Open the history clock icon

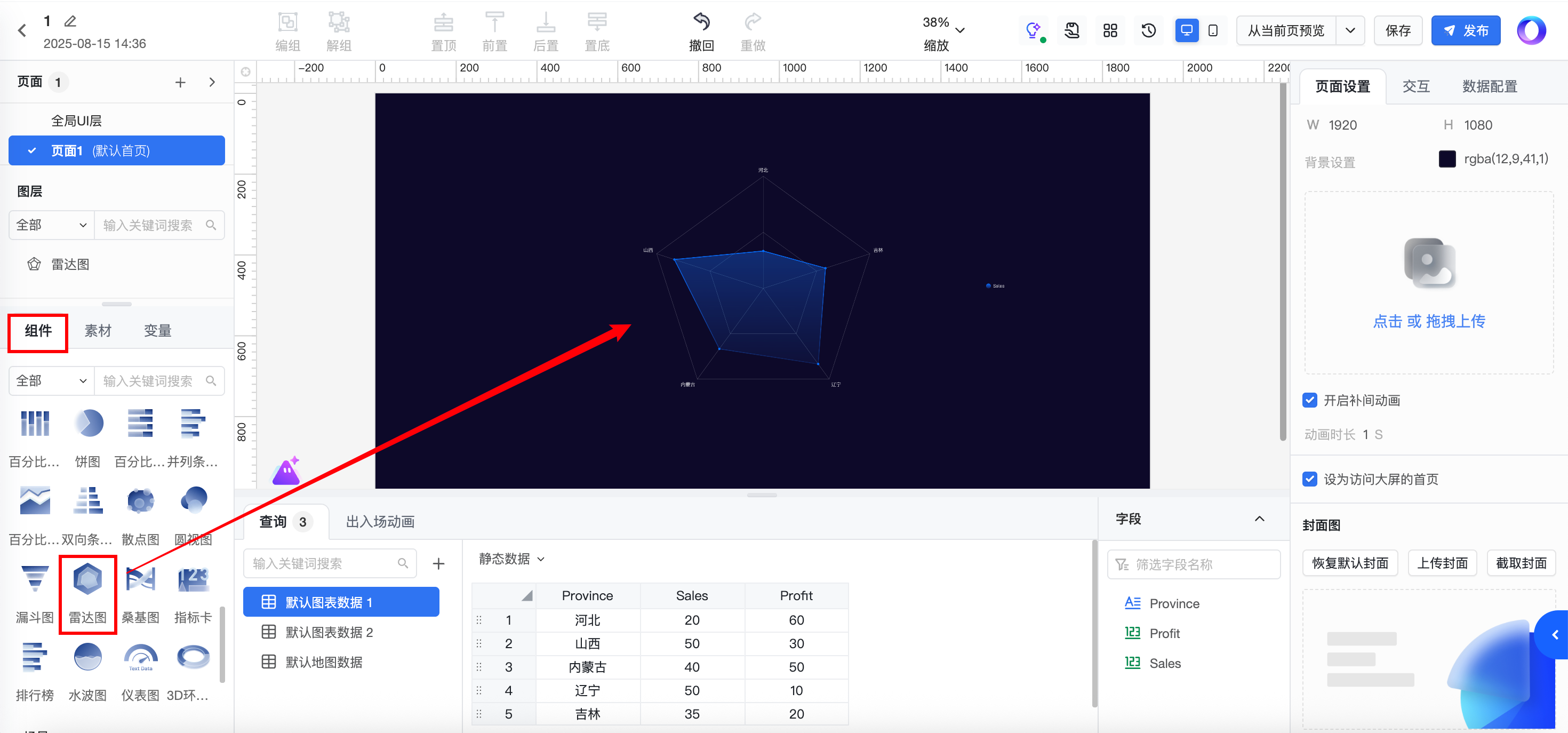(1149, 30)
